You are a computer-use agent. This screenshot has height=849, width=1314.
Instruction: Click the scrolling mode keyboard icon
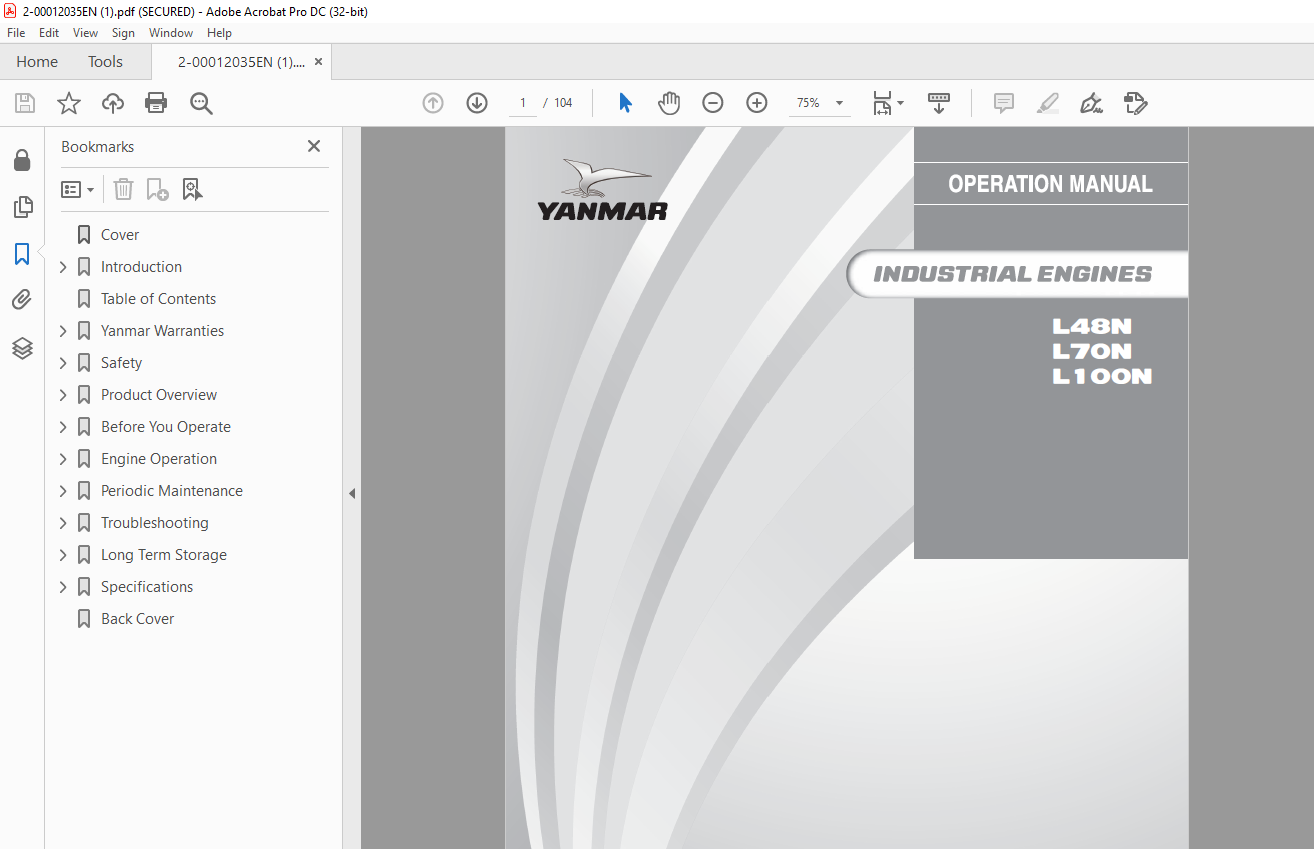(x=939, y=103)
